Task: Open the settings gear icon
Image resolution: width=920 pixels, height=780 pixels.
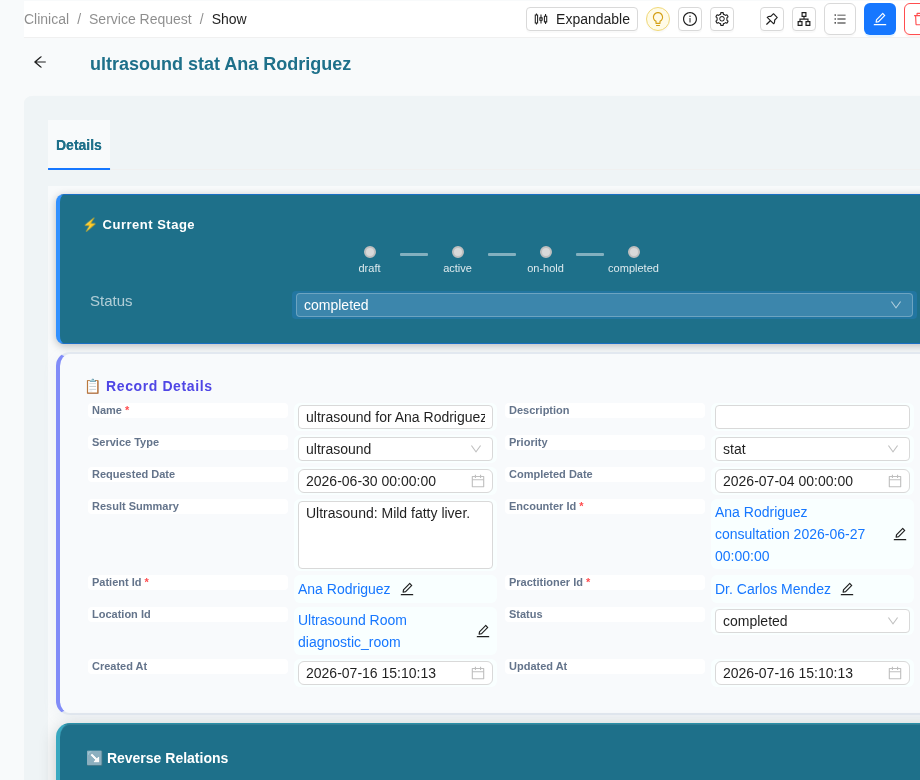Action: pyautogui.click(x=722, y=19)
